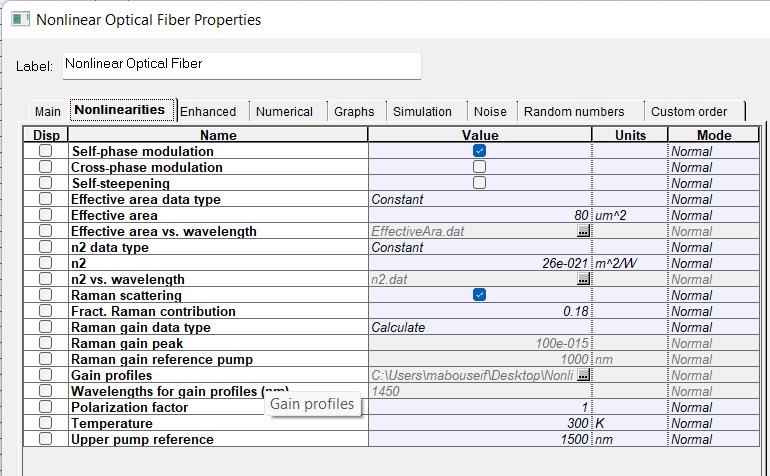Enable the Cross-phase modulation value checkbox
The width and height of the screenshot is (770, 476).
(480, 167)
